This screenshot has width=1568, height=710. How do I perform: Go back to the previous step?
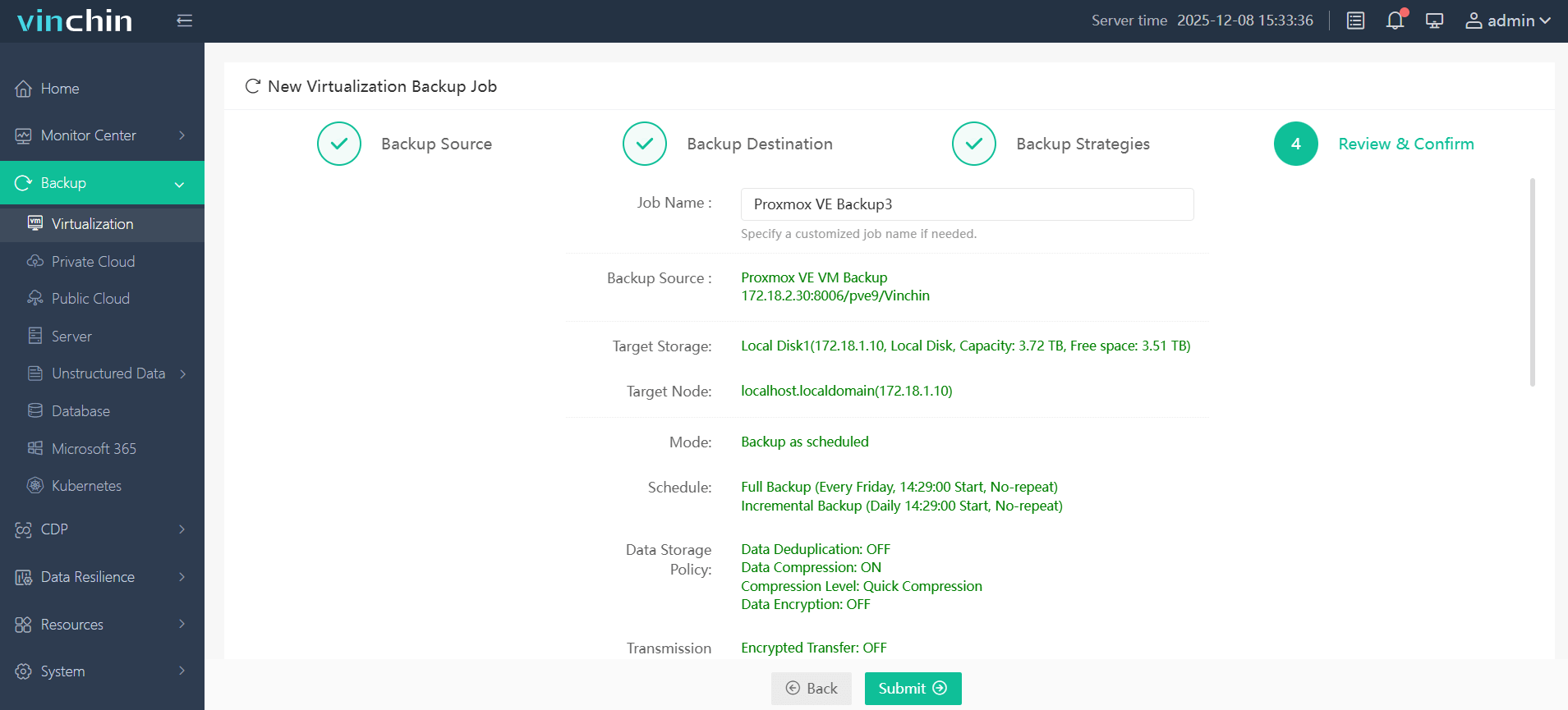pos(812,689)
